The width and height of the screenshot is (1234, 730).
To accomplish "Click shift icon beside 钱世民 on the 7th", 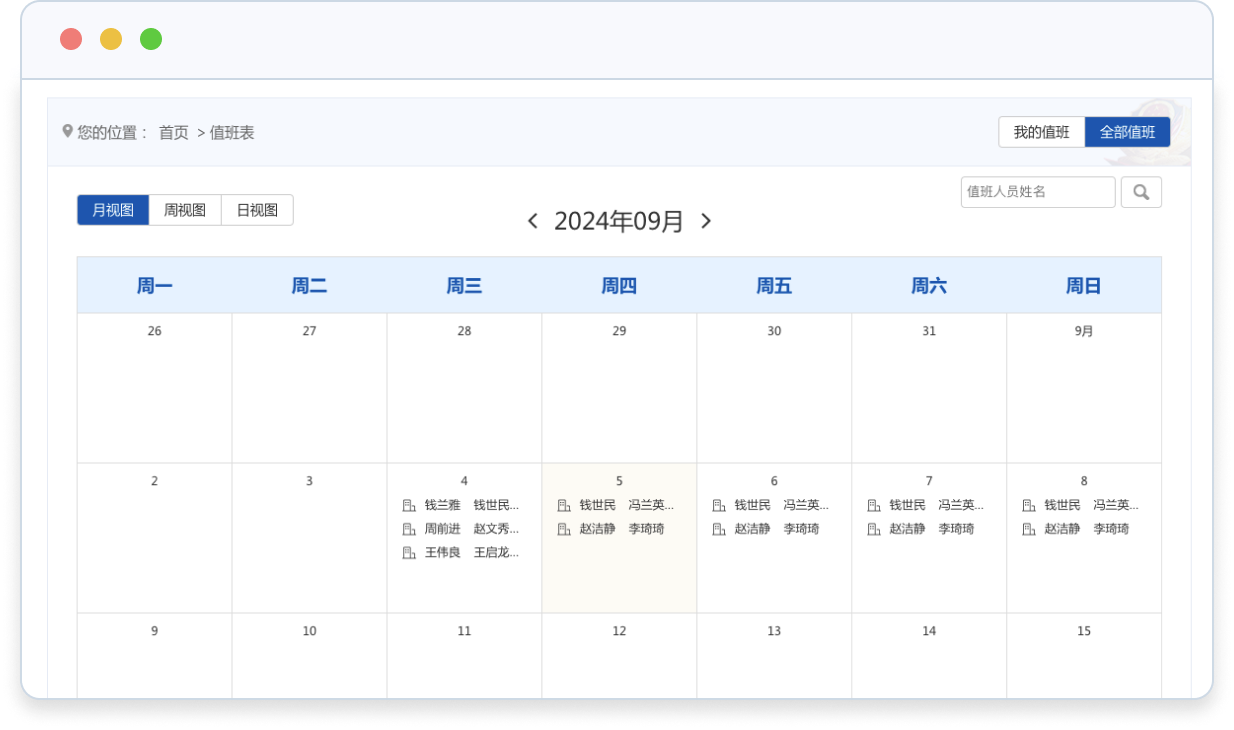I will (873, 506).
